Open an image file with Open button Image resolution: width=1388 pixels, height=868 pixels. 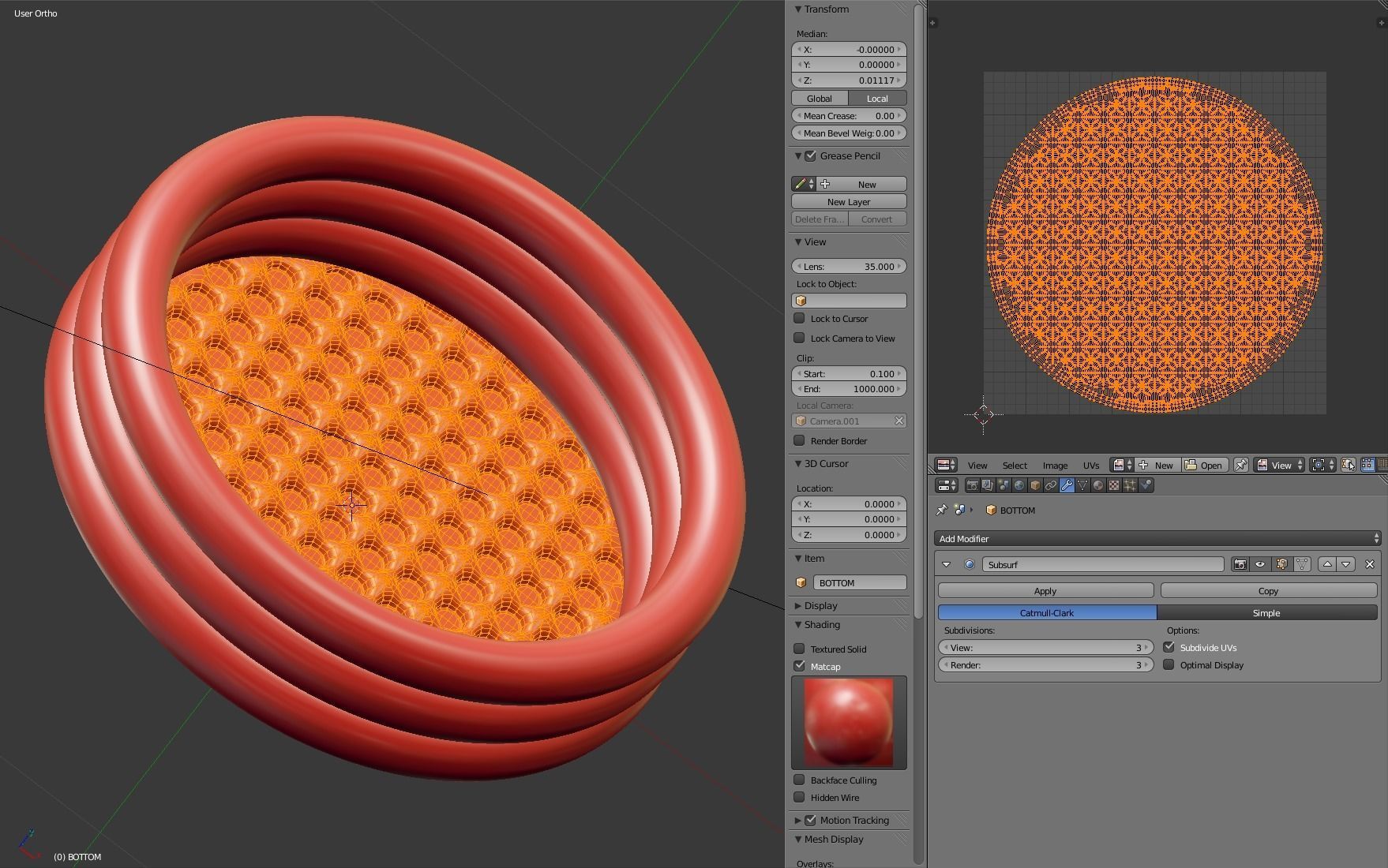(x=1204, y=465)
